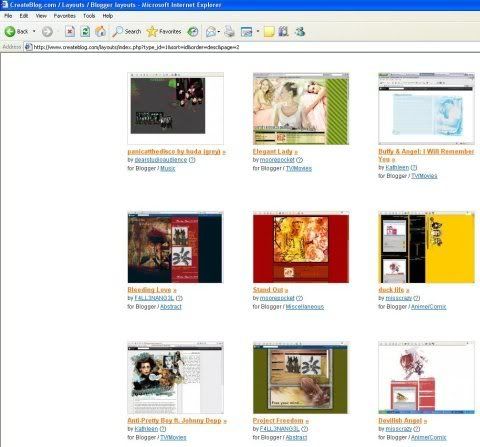
Task: Click the yellow note toolbar icon
Action: [269, 32]
